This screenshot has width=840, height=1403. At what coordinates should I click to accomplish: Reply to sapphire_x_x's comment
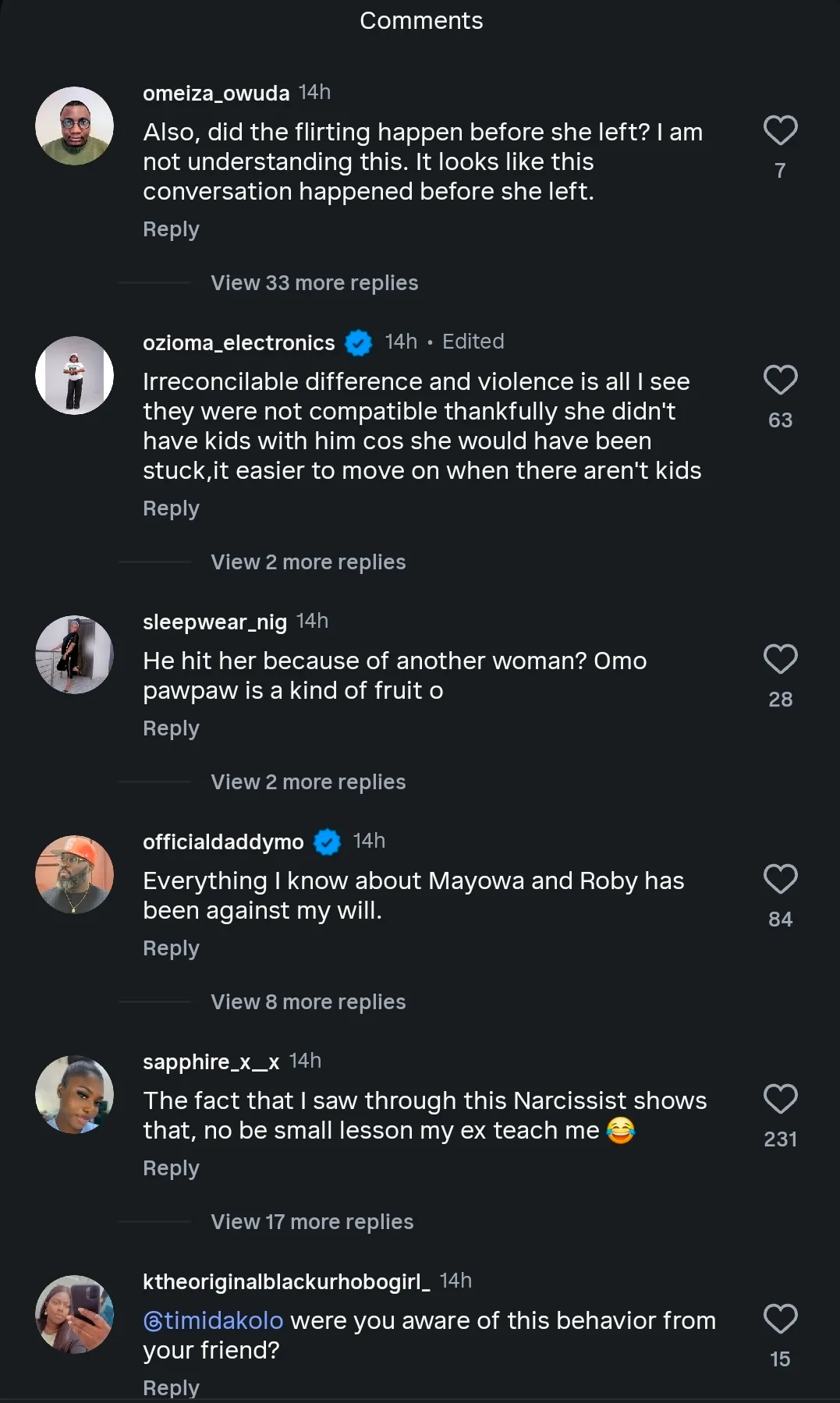pos(171,1168)
